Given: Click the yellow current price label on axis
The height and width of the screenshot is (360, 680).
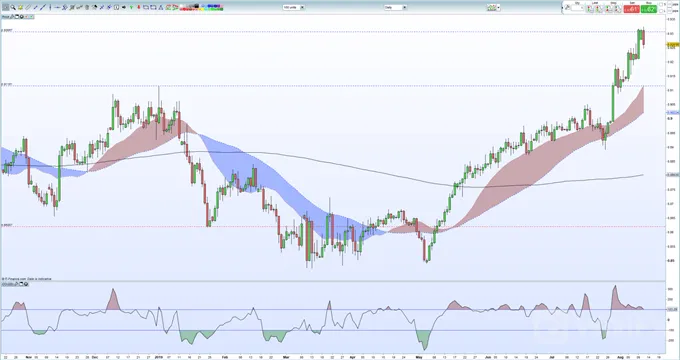Looking at the screenshot, I should (673, 44).
